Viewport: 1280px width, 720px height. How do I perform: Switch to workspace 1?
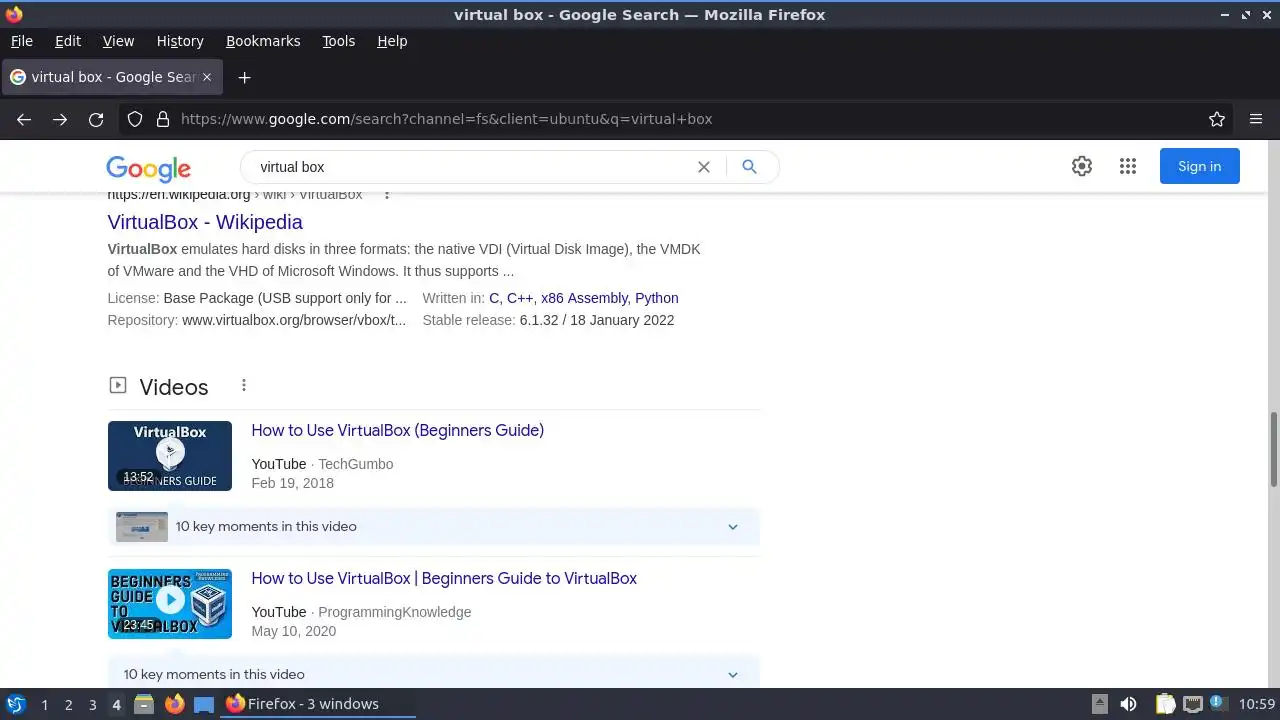point(44,705)
